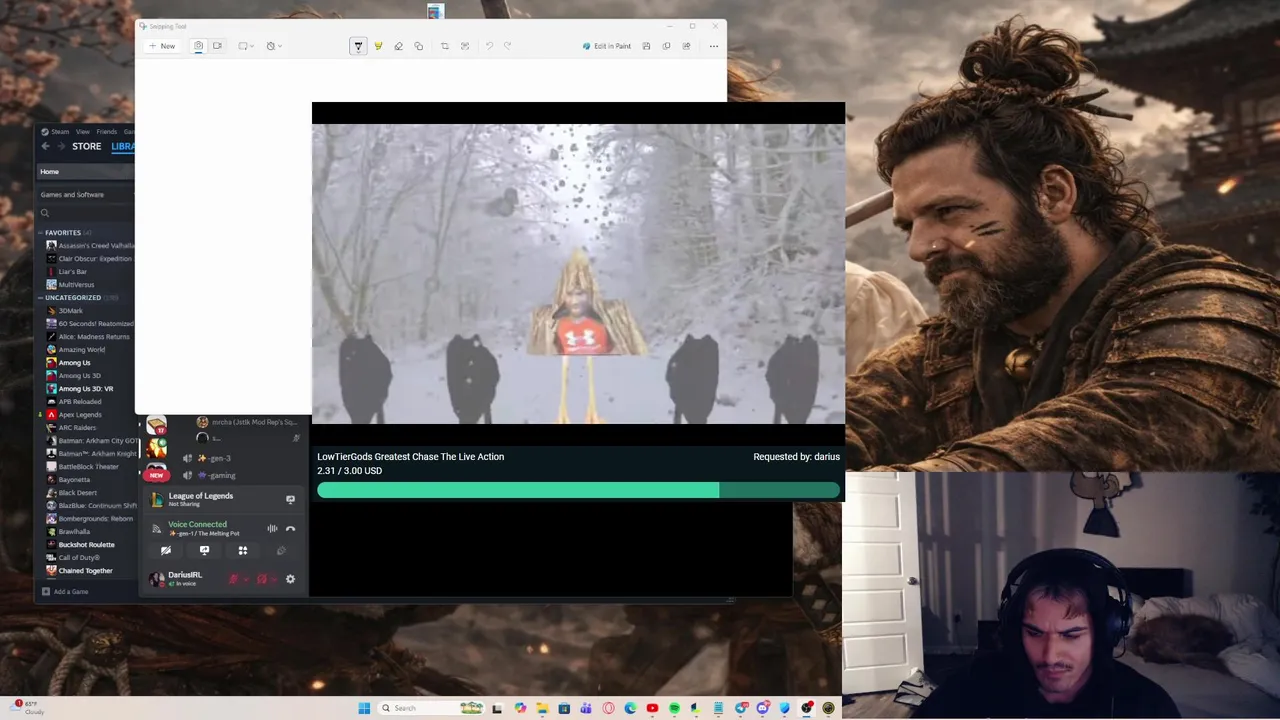Image resolution: width=1280 pixels, height=720 pixels.
Task: Open Discord User Settings gear
Action: click(290, 578)
